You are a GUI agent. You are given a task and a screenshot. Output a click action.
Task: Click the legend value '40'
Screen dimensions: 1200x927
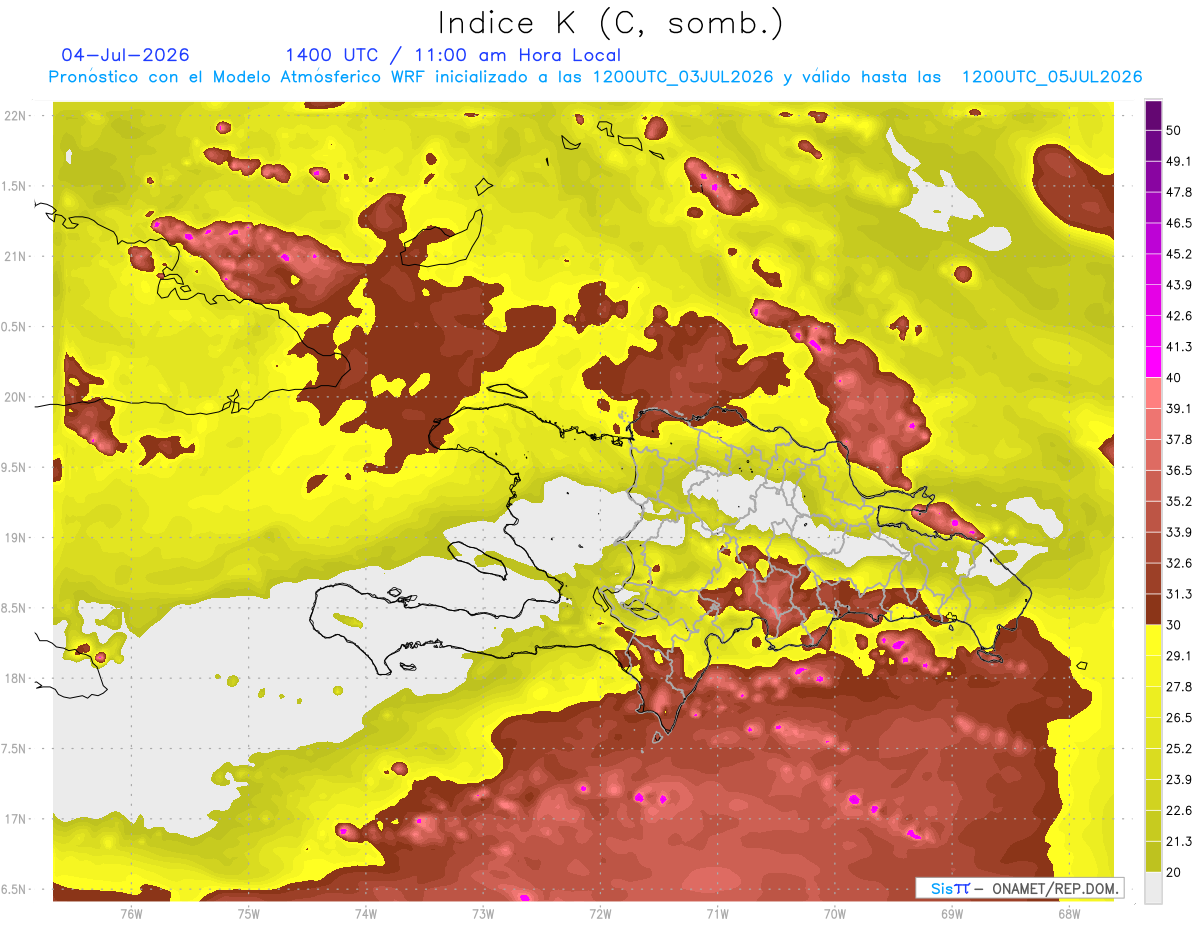pyautogui.click(x=1173, y=378)
